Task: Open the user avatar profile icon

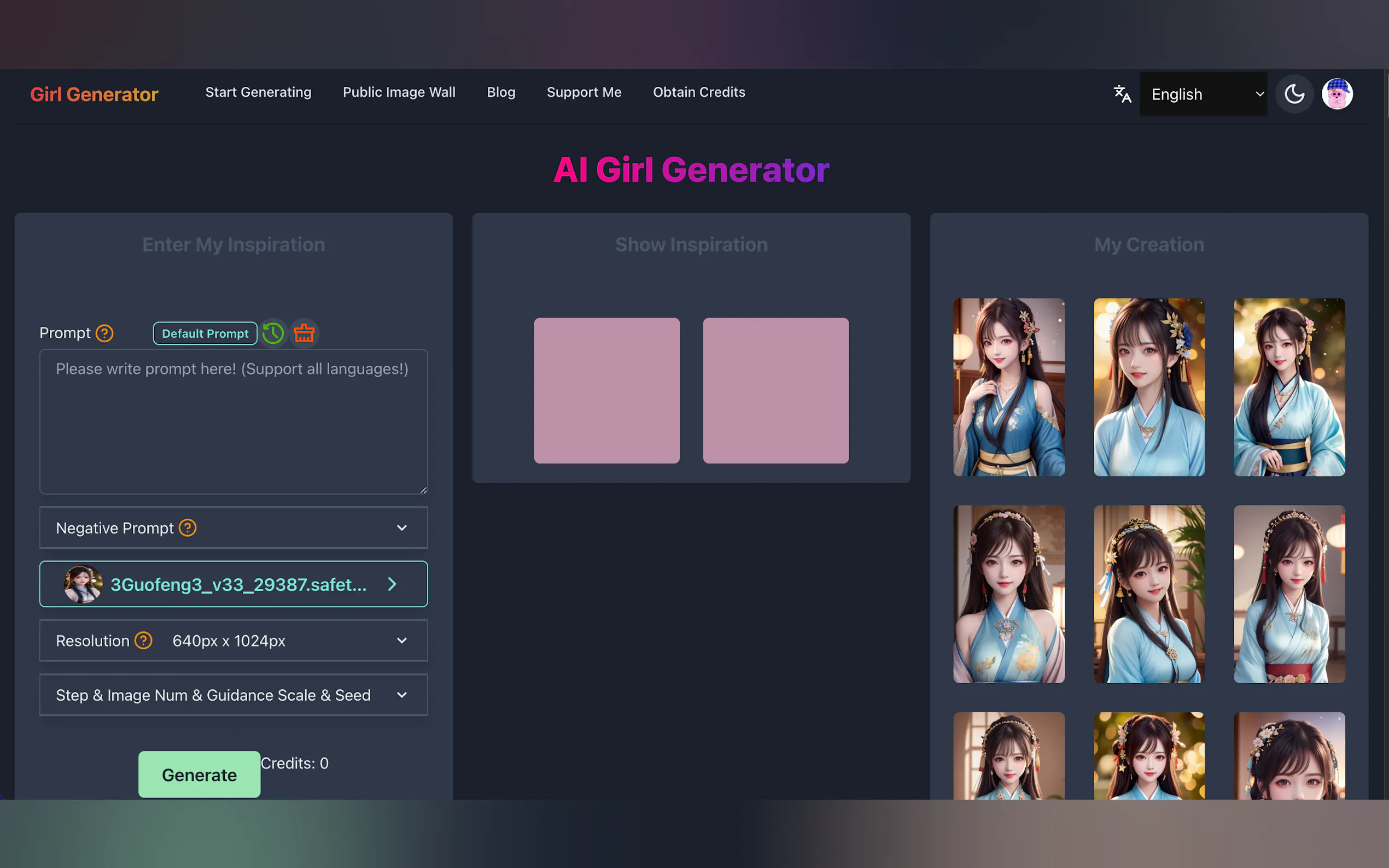Action: [x=1337, y=93]
